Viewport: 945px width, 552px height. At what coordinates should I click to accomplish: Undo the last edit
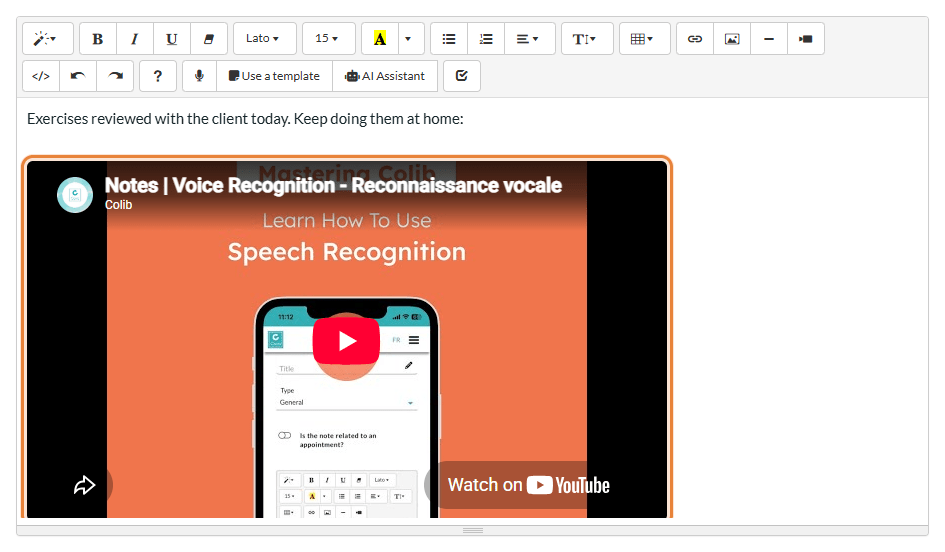[78, 76]
